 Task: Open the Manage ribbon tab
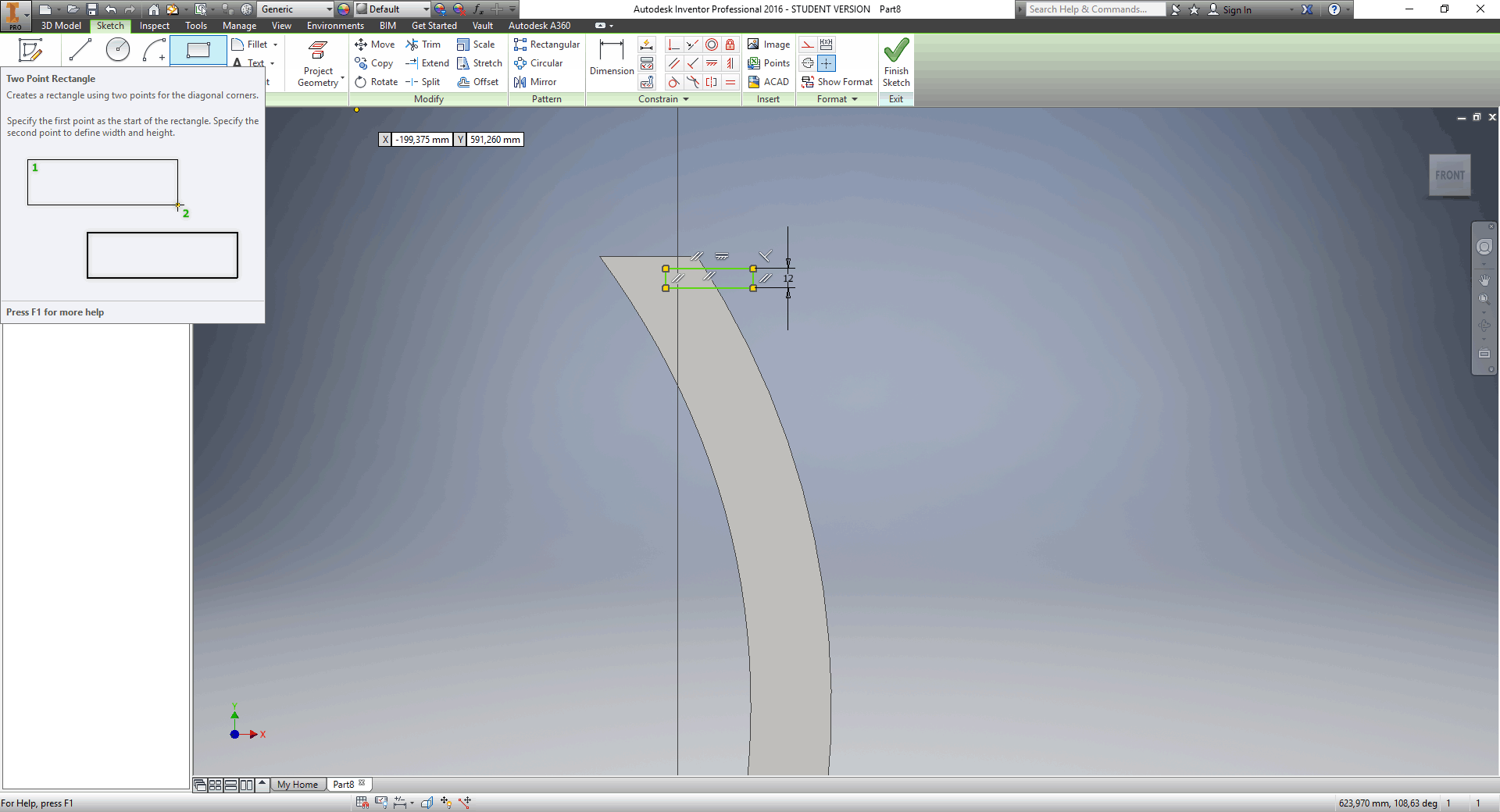coord(239,26)
